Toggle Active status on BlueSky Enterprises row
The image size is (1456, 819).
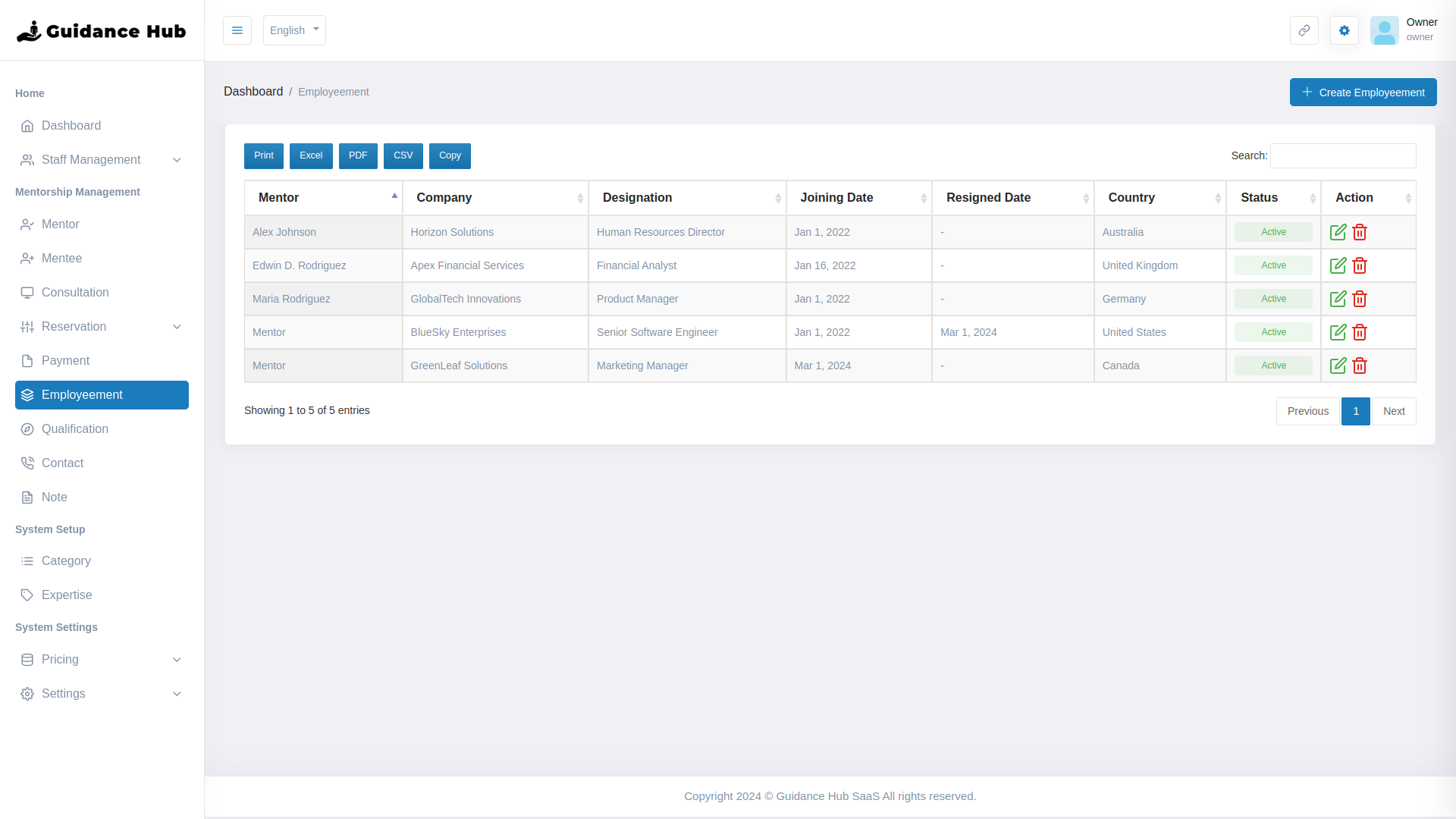tap(1273, 332)
